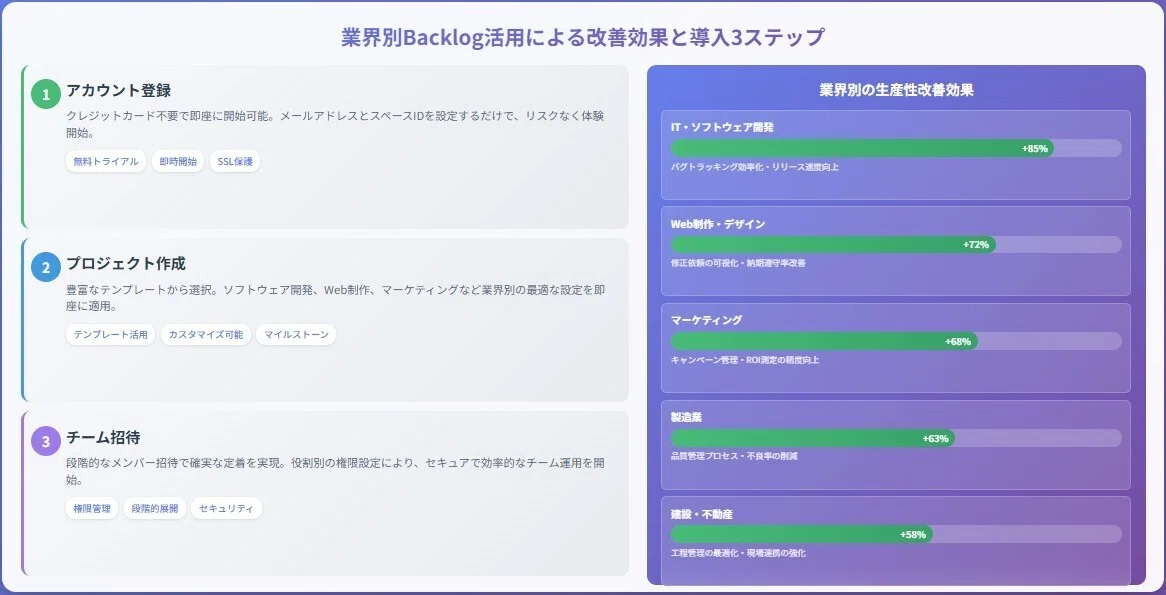Screen dimensions: 1166x595
Task: Click the 業界別の生産性改善効果 panel title
Action: (896, 90)
